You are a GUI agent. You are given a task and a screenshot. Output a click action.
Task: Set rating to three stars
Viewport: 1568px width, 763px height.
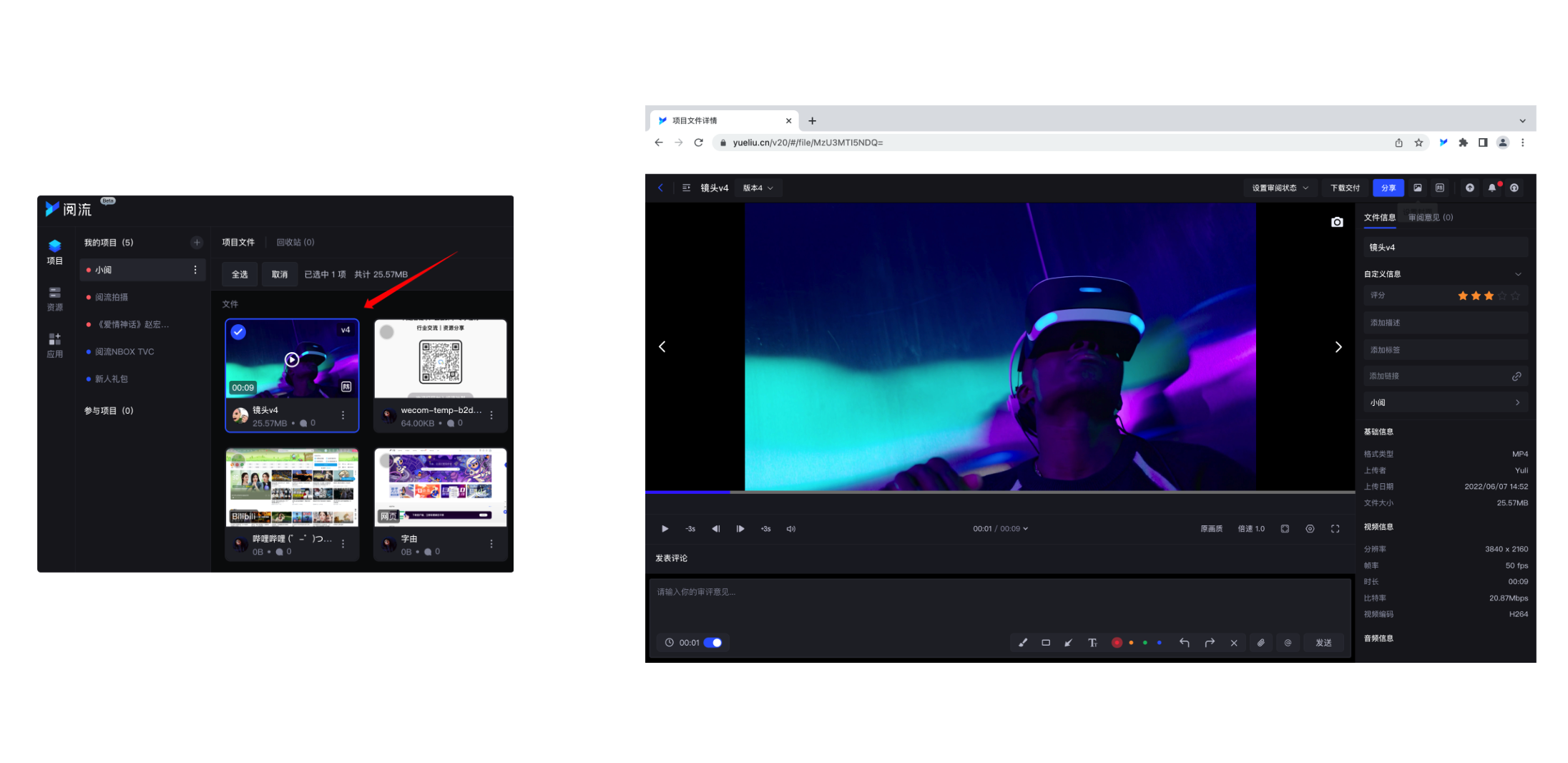1489,296
